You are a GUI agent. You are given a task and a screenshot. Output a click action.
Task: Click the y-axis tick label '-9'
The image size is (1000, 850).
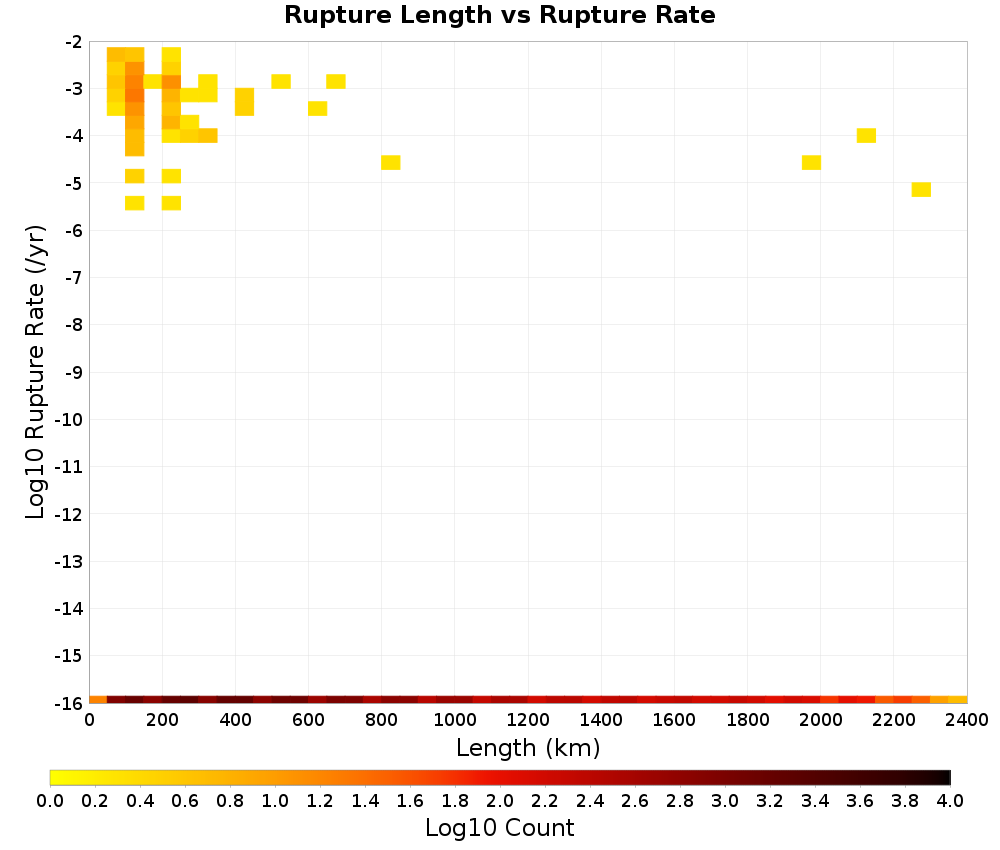click(73, 372)
